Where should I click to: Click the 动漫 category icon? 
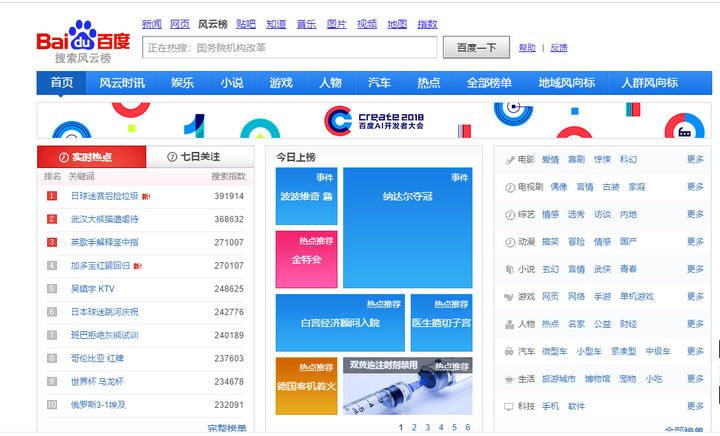point(509,242)
